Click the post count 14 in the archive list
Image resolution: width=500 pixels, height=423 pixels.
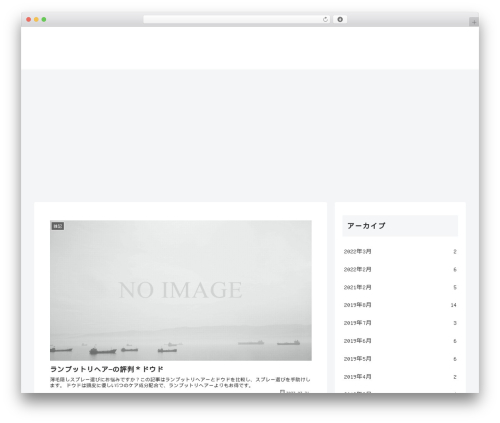[x=454, y=305]
